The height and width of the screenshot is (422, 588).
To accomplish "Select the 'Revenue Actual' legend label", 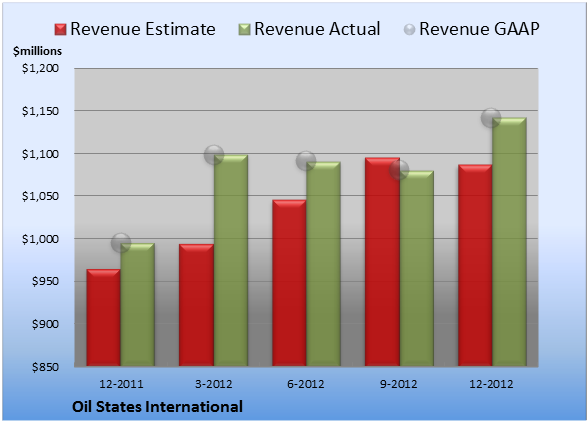I will click(x=317, y=29).
